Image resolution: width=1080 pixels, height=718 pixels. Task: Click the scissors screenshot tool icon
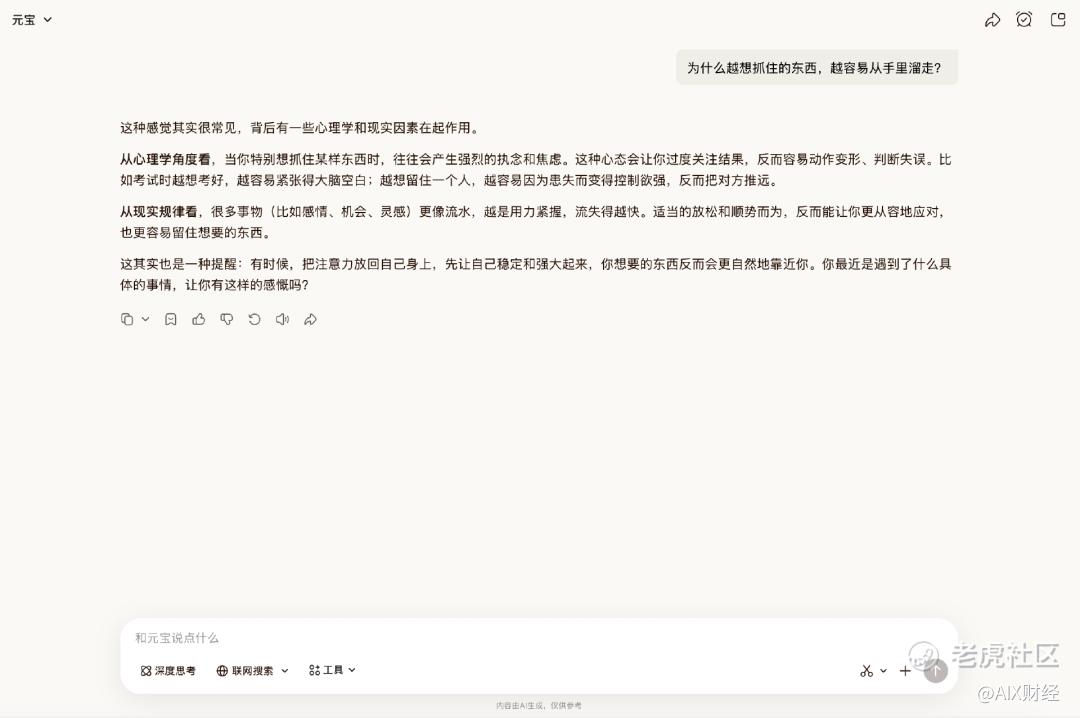pyautogui.click(x=866, y=670)
